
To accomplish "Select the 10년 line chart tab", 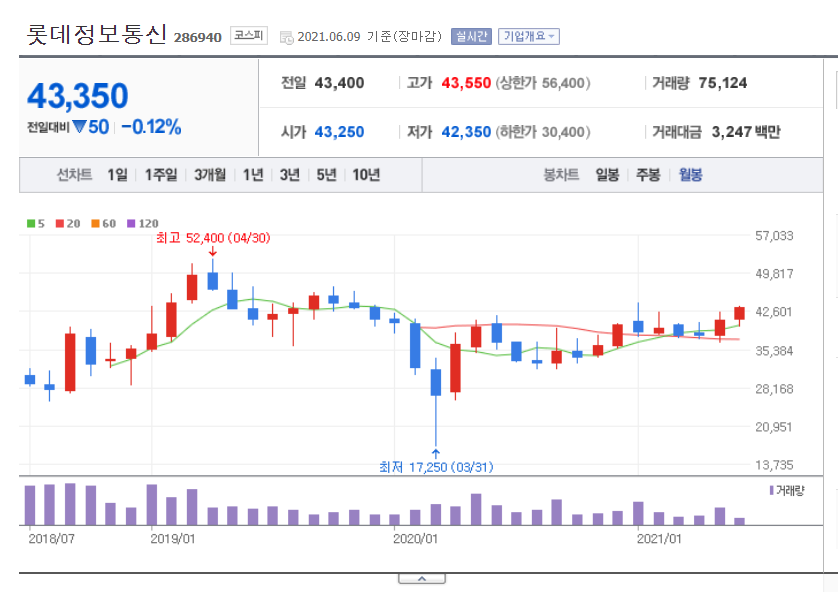I will [x=366, y=175].
